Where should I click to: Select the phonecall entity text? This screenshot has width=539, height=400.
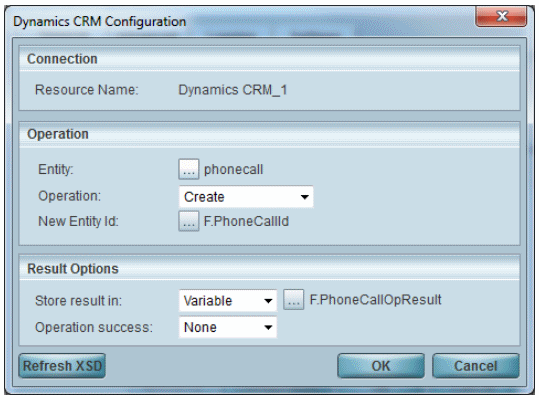(233, 169)
